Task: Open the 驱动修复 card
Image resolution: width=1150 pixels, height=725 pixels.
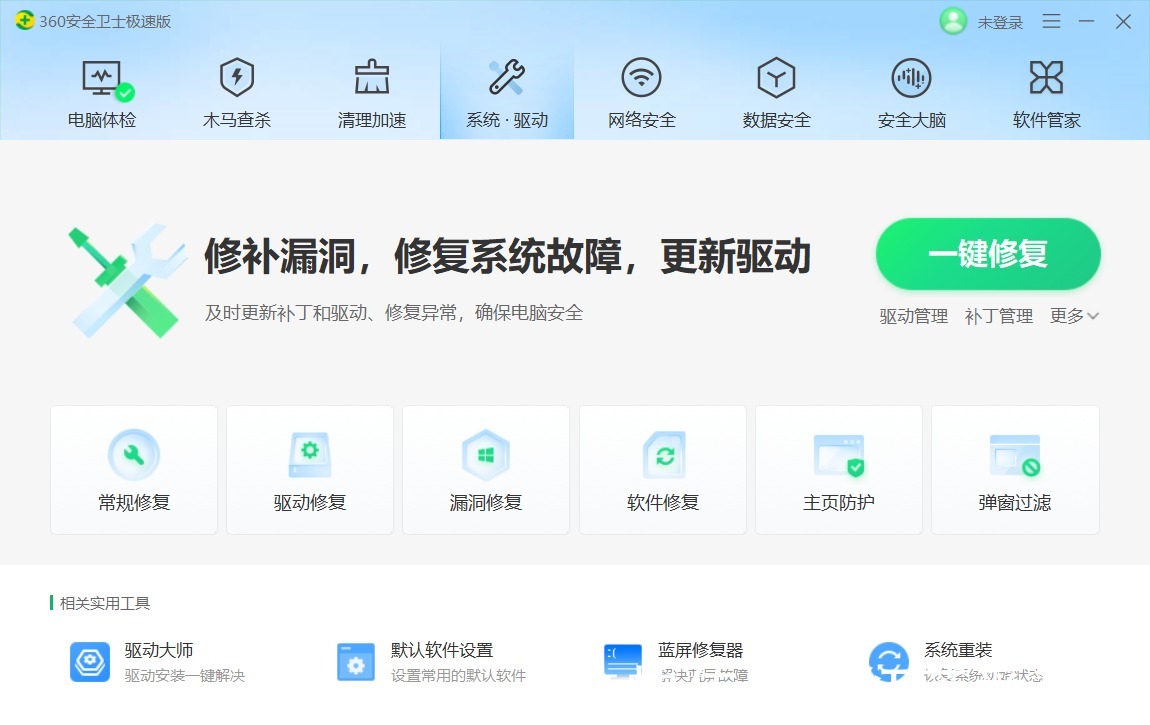Action: (310, 470)
